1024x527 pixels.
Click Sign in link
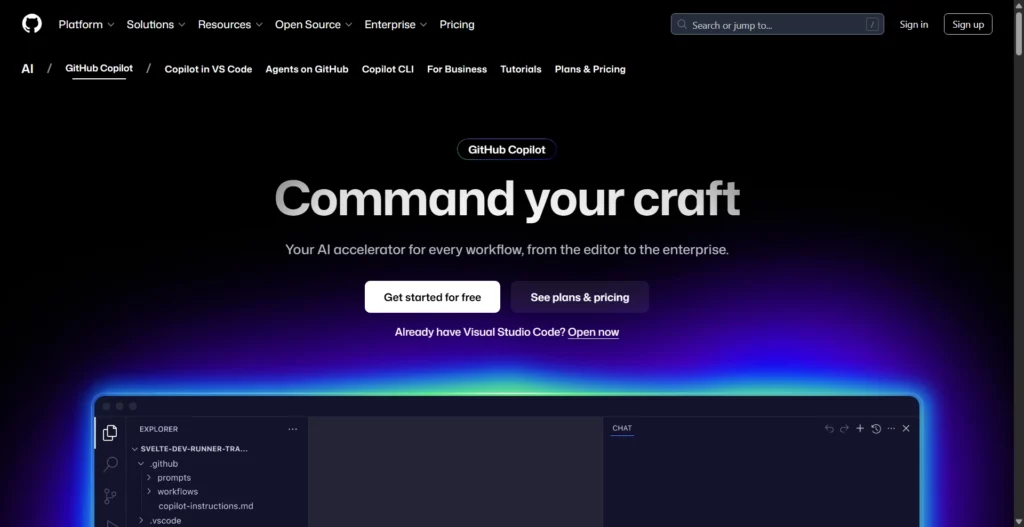(914, 24)
